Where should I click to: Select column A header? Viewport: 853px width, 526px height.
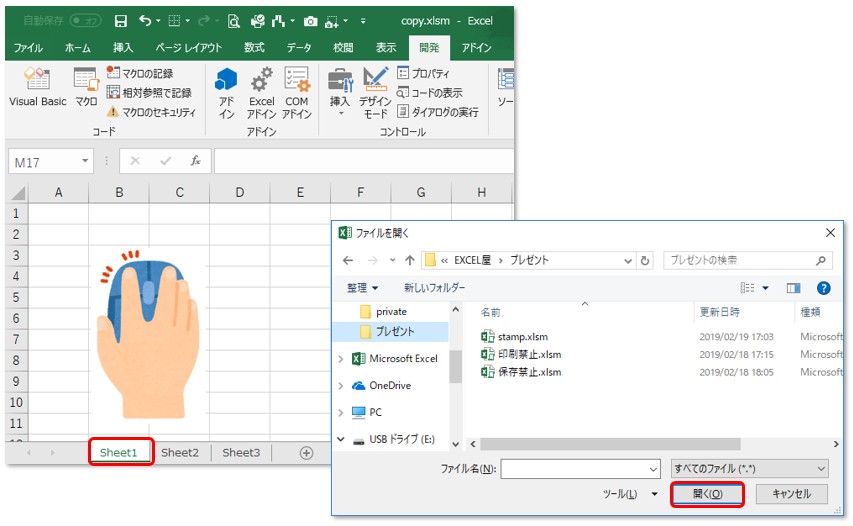coord(58,193)
